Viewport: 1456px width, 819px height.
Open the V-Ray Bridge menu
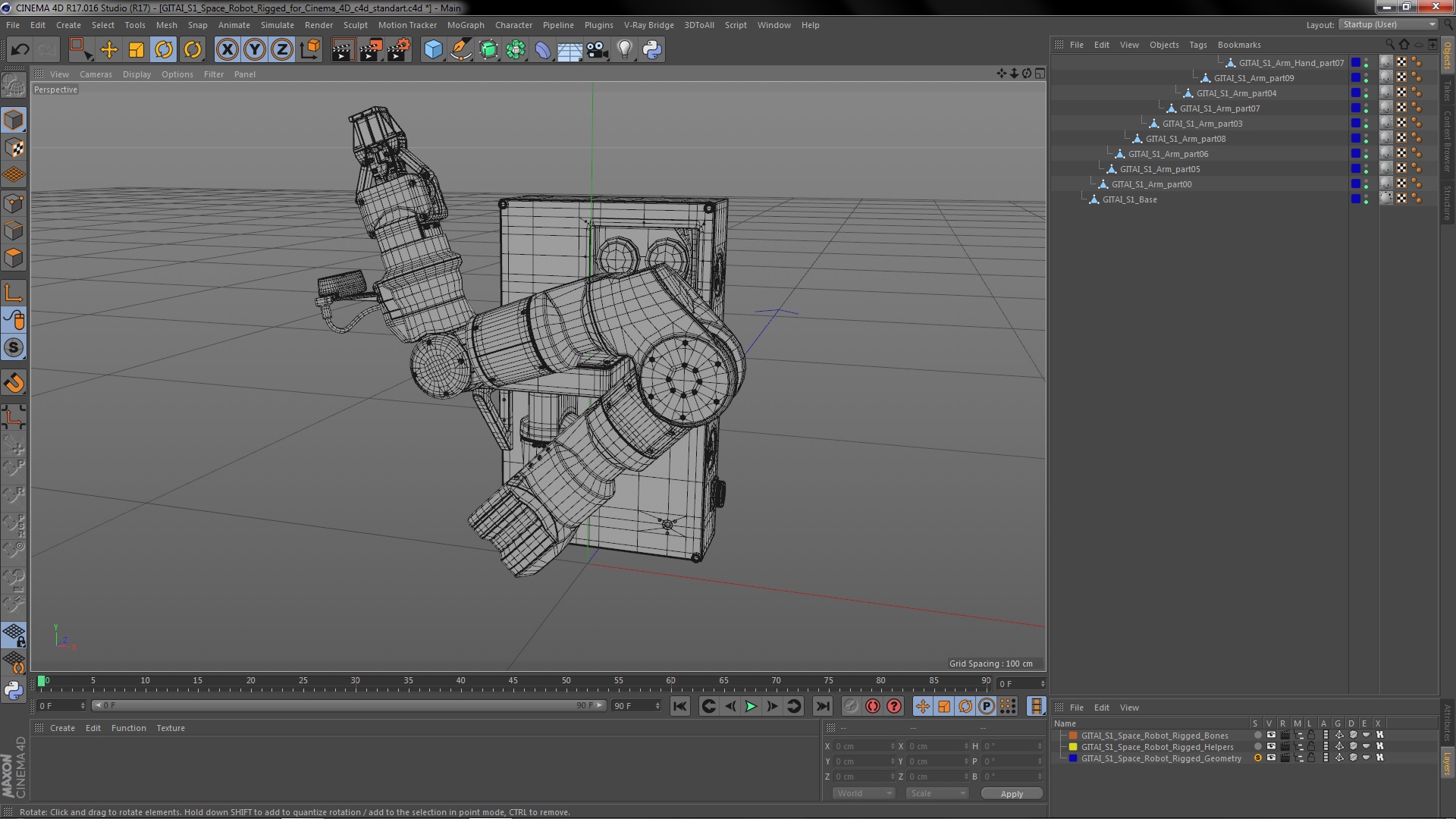click(x=648, y=25)
